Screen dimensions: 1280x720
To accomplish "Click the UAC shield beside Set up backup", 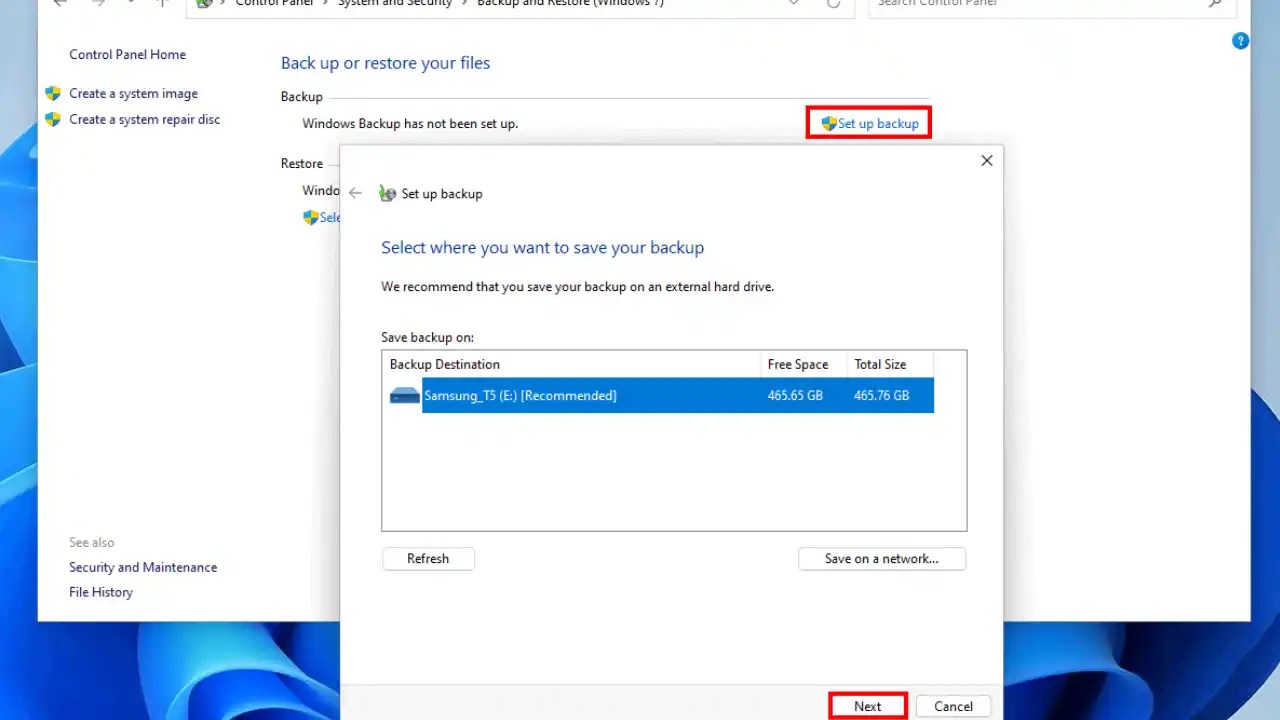I will pos(828,123).
